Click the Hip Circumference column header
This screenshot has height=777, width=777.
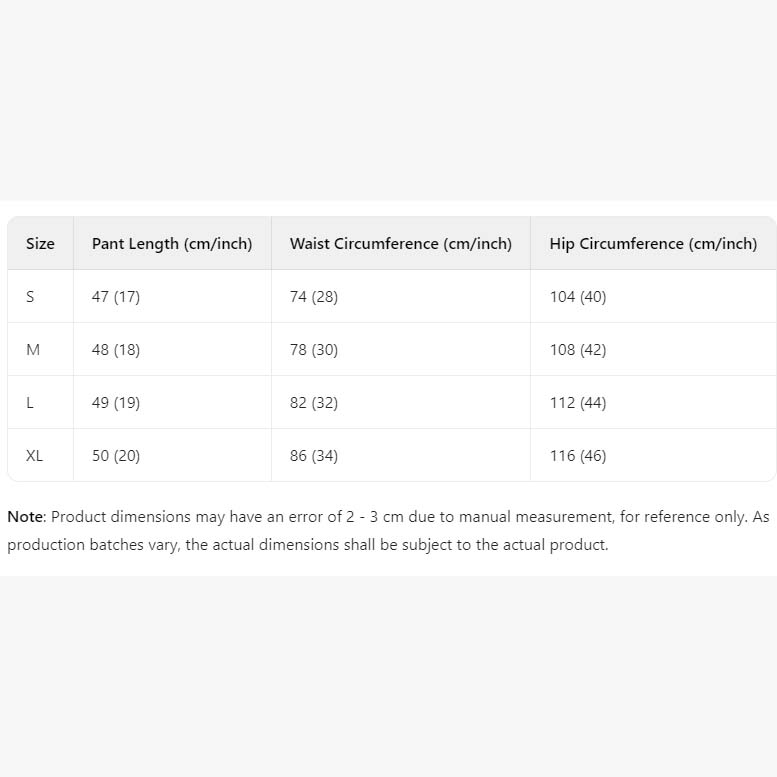[653, 244]
